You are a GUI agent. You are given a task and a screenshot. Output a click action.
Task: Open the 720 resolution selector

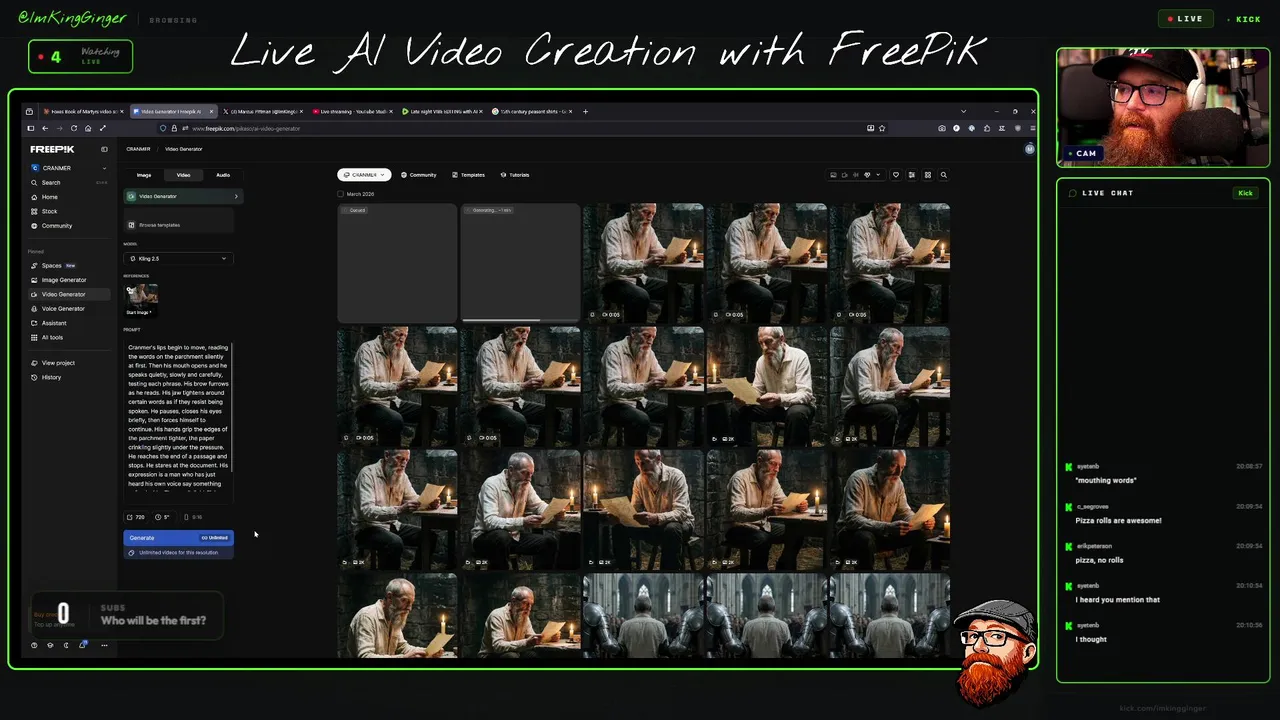[x=135, y=517]
